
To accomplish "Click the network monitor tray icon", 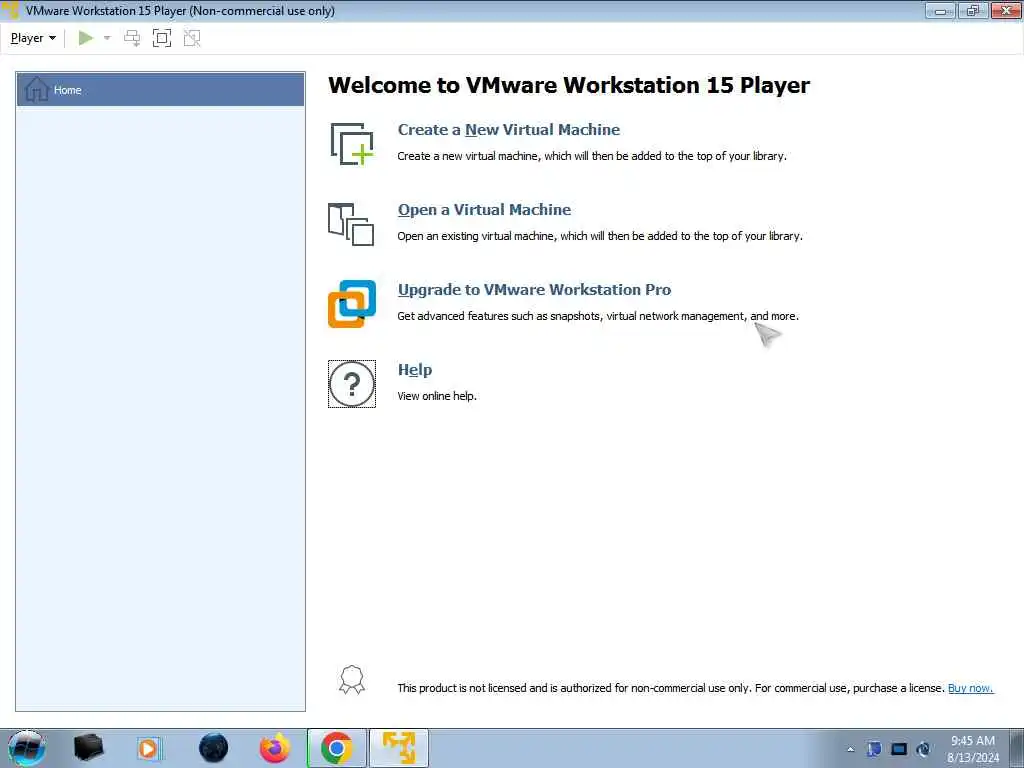I will click(x=899, y=749).
